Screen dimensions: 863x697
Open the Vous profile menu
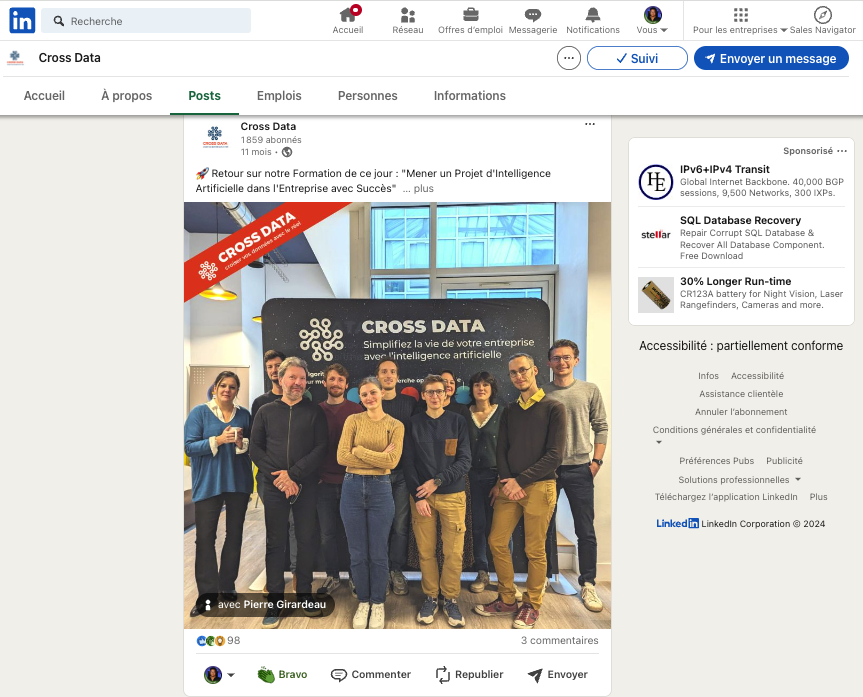tap(652, 20)
